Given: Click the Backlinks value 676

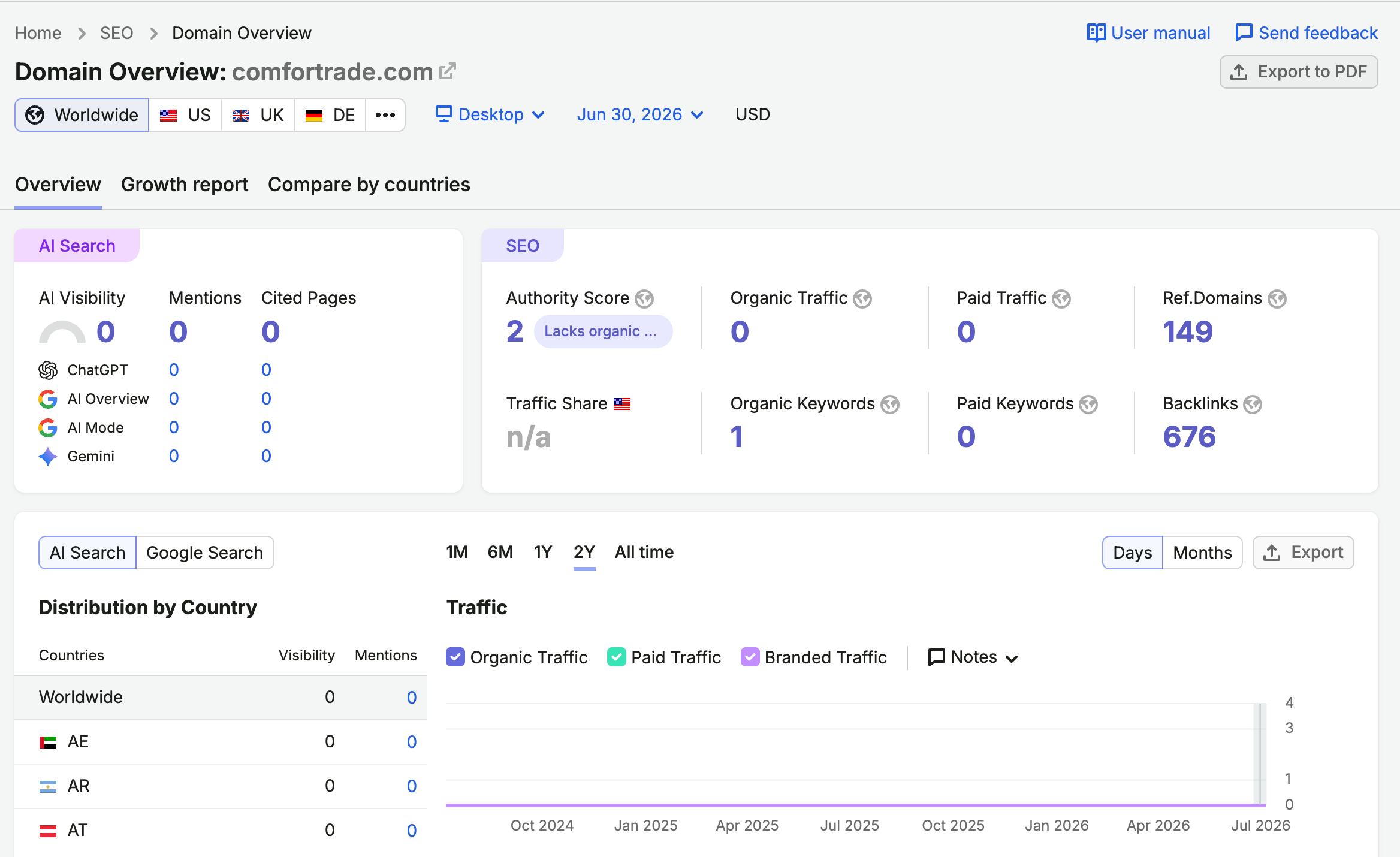Looking at the screenshot, I should [1190, 437].
